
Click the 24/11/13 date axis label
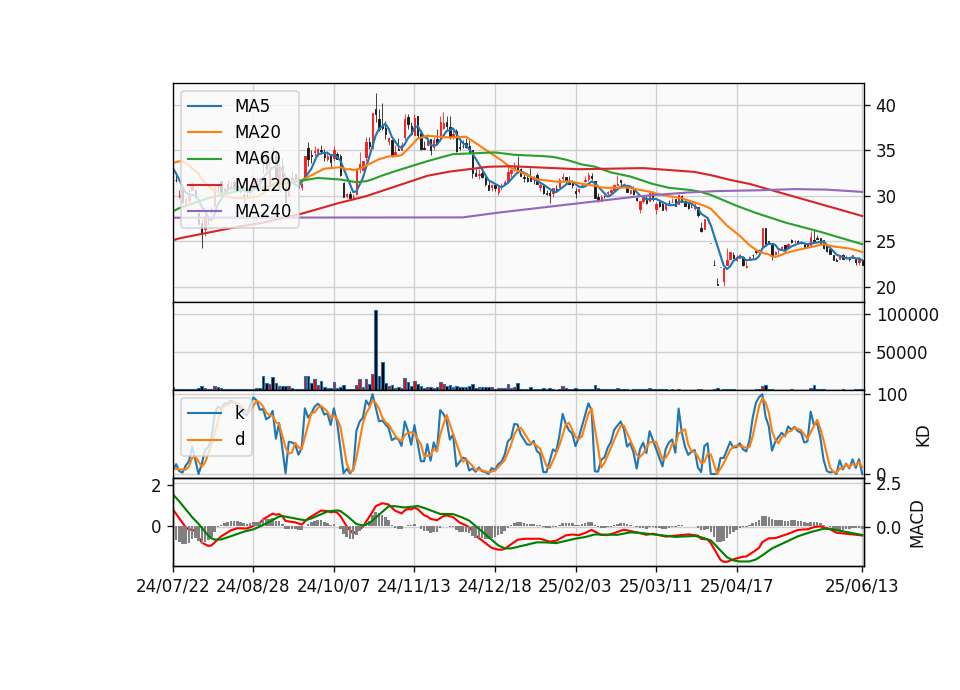tap(414, 586)
